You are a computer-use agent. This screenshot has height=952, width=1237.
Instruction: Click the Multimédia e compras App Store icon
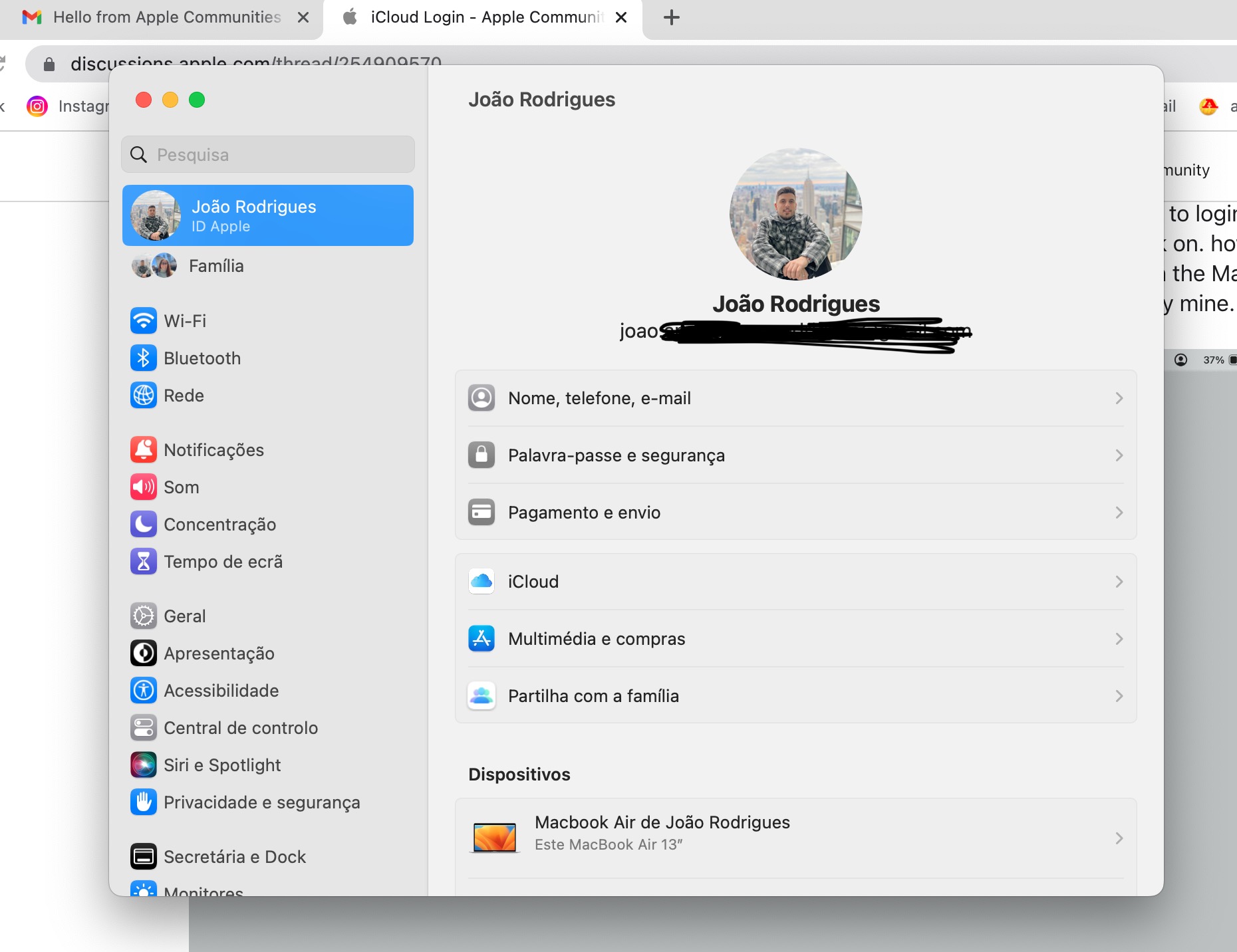(481, 639)
